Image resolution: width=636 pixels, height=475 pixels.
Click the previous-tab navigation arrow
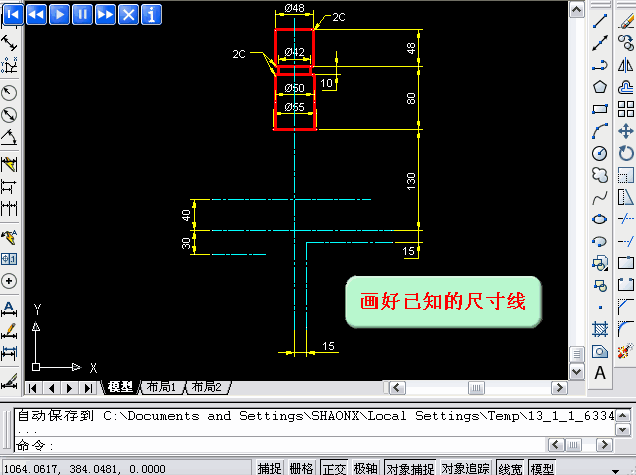(52, 388)
